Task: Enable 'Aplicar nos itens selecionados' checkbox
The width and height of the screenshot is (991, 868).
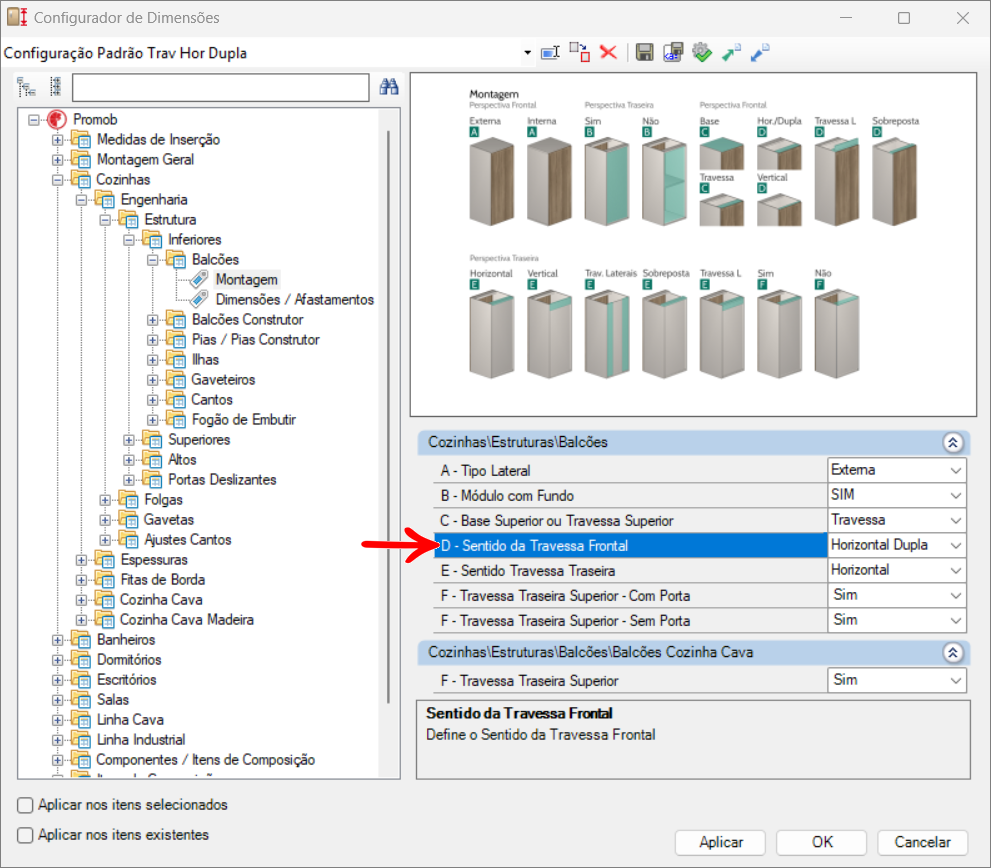Action: tap(26, 805)
